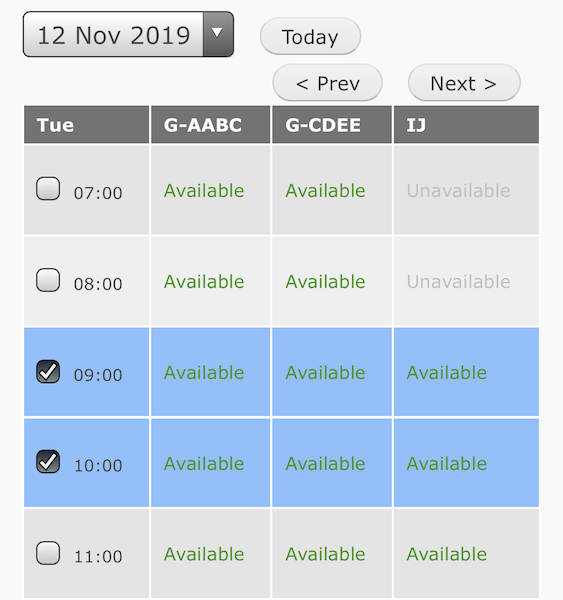563x600 pixels.
Task: Choose Available for IJ at 11:00
Action: (x=447, y=554)
